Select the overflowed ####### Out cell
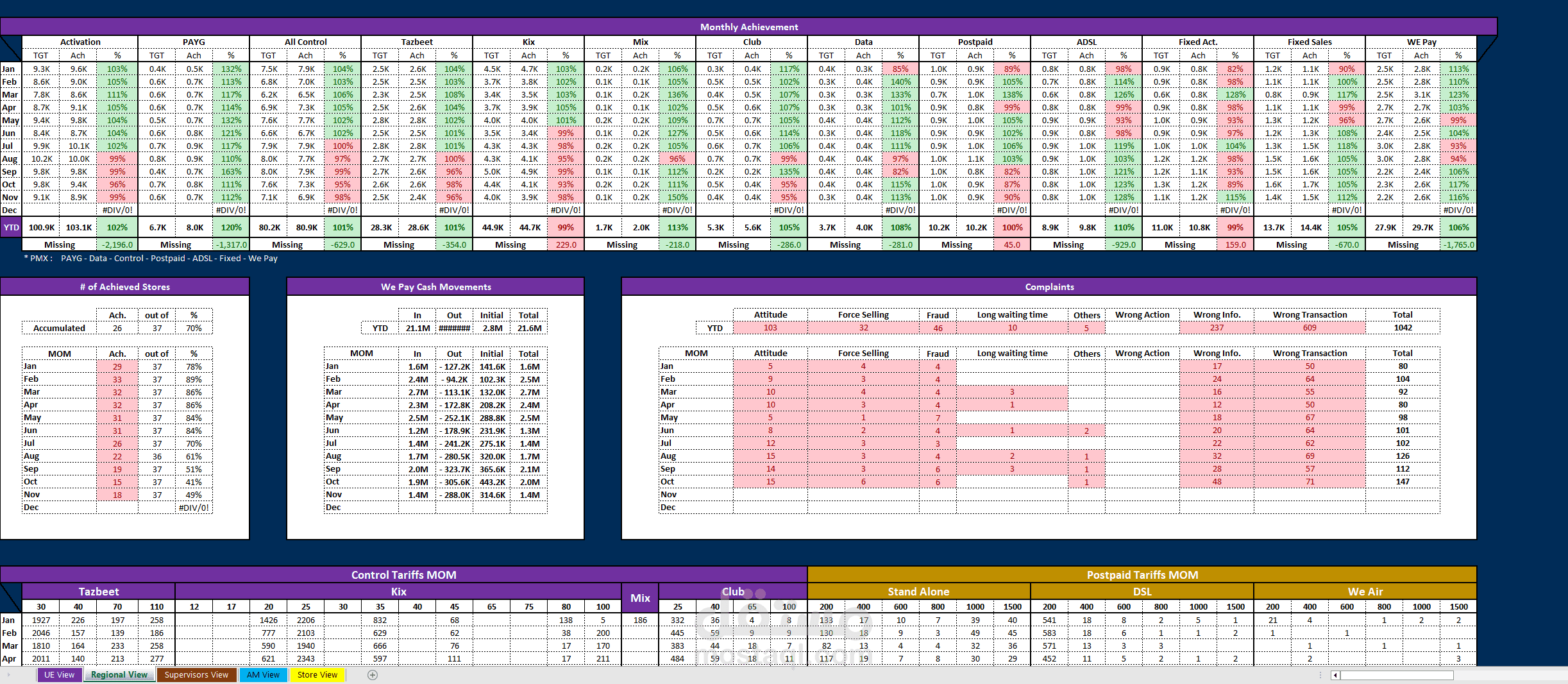 tap(454, 328)
